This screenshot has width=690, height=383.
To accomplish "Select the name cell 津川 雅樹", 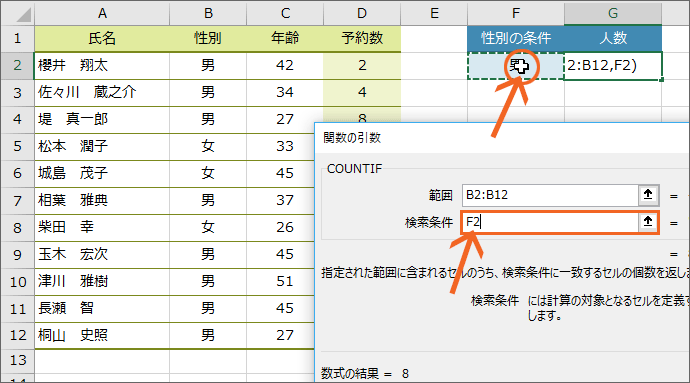I will tap(102, 282).
